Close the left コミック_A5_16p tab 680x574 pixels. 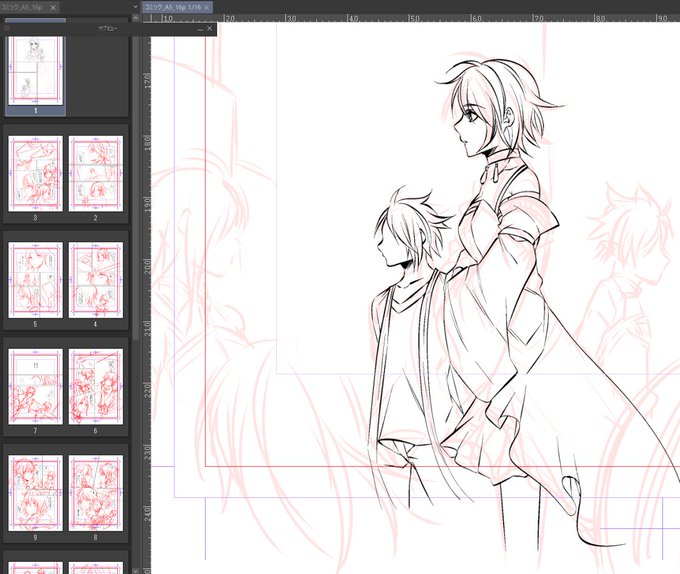click(52, 7)
